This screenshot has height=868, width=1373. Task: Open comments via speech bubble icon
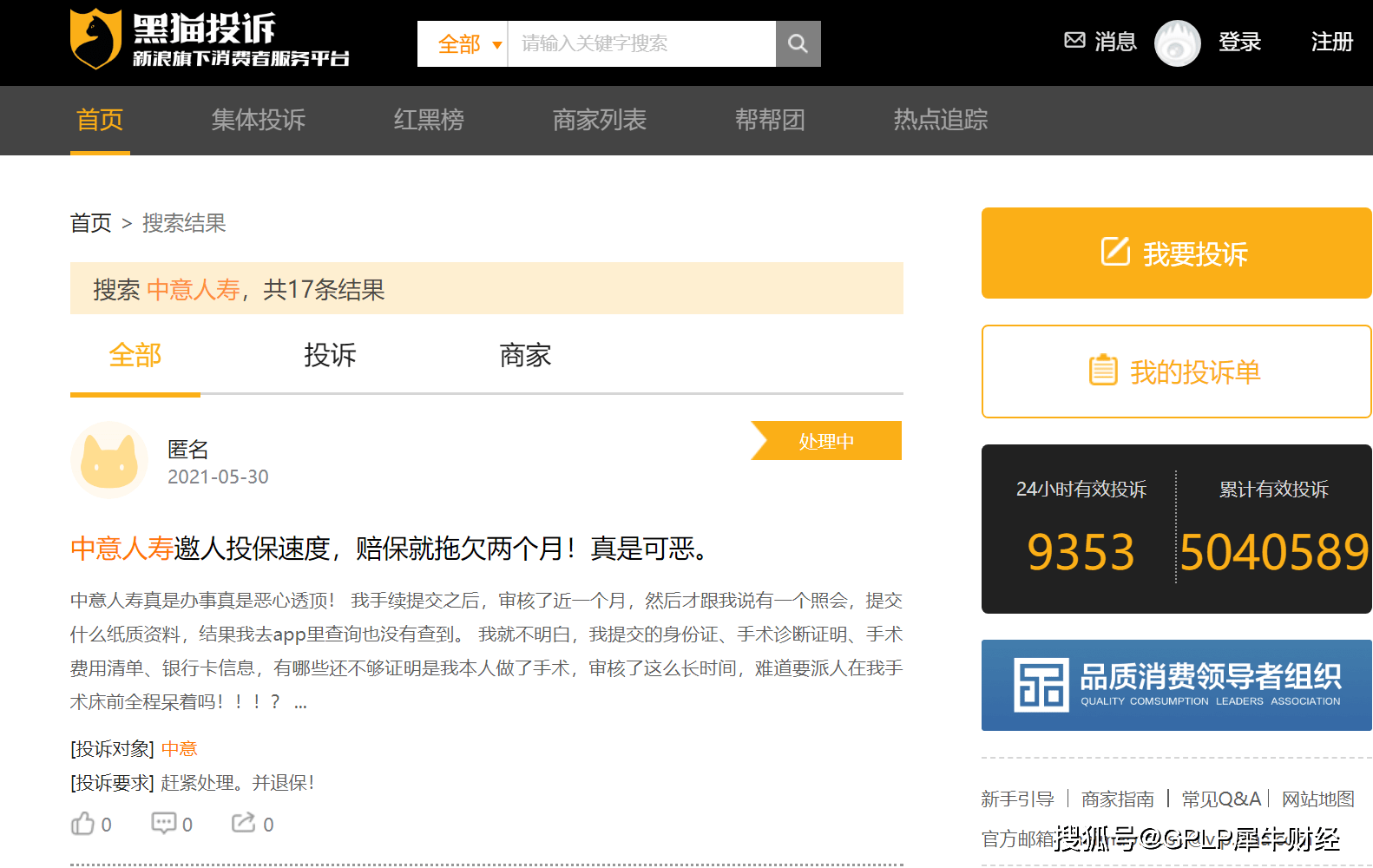[163, 823]
